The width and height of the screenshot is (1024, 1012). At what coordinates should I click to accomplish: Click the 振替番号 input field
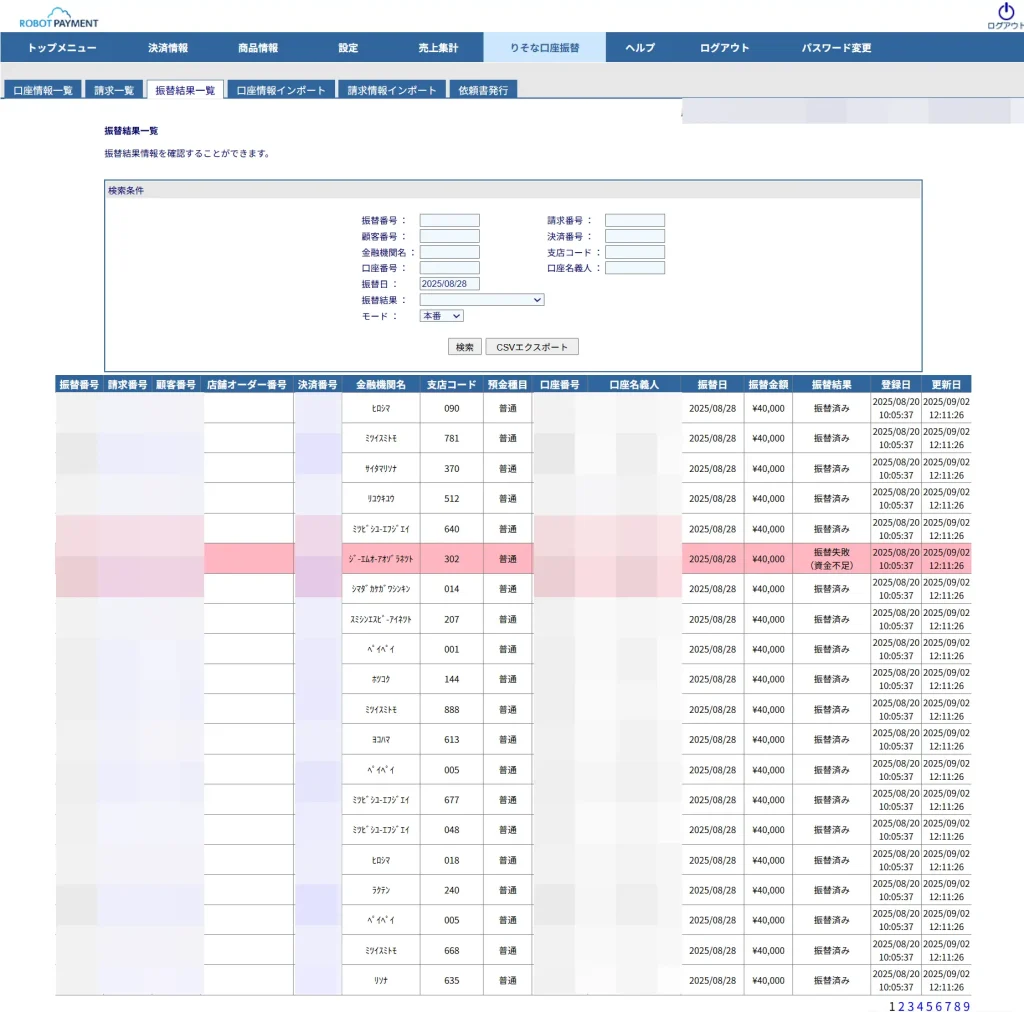tap(449, 221)
